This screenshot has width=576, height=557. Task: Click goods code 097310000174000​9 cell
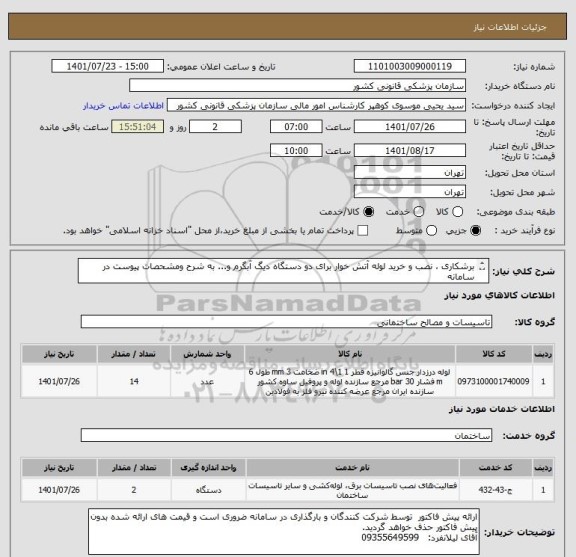[x=493, y=381]
